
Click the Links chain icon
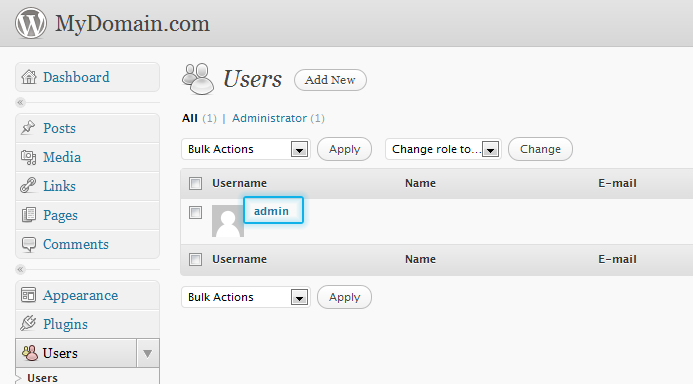coord(28,186)
